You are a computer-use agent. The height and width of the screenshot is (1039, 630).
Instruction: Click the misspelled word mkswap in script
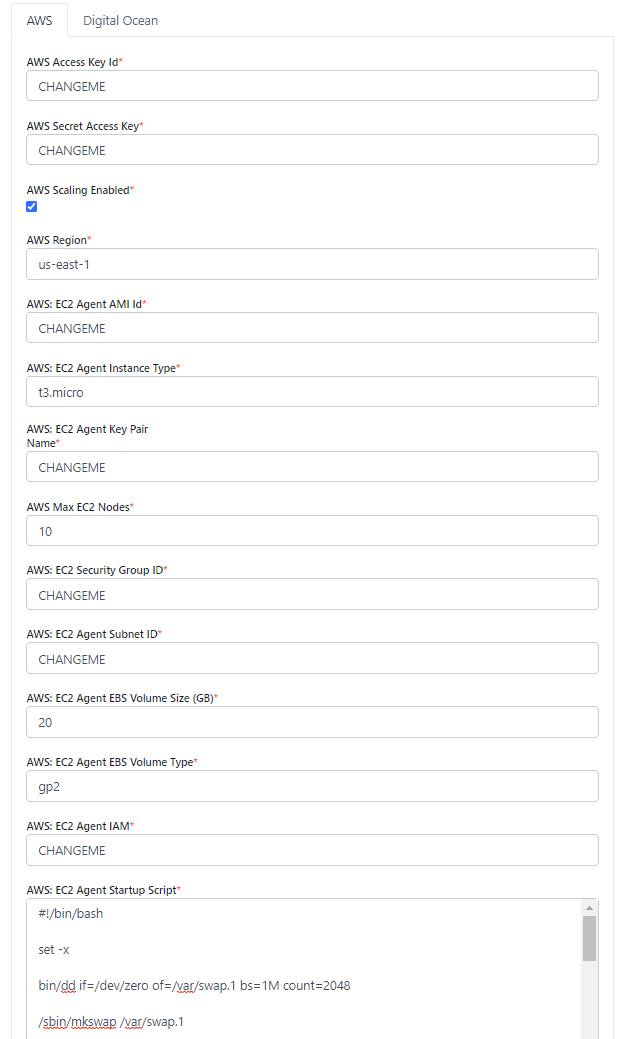tap(94, 1021)
